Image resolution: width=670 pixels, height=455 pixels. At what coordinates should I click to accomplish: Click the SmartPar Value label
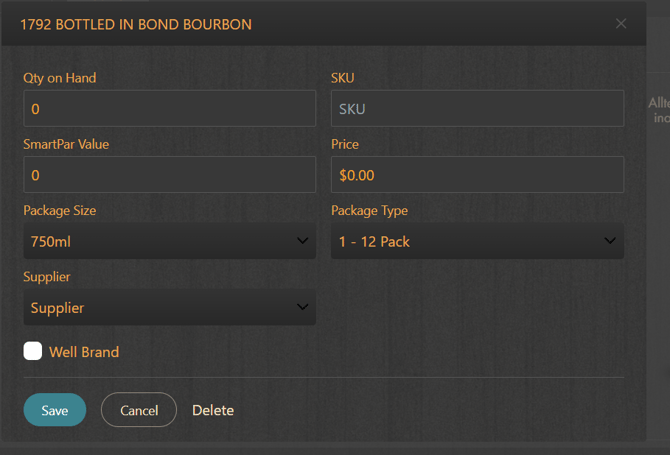(66, 144)
